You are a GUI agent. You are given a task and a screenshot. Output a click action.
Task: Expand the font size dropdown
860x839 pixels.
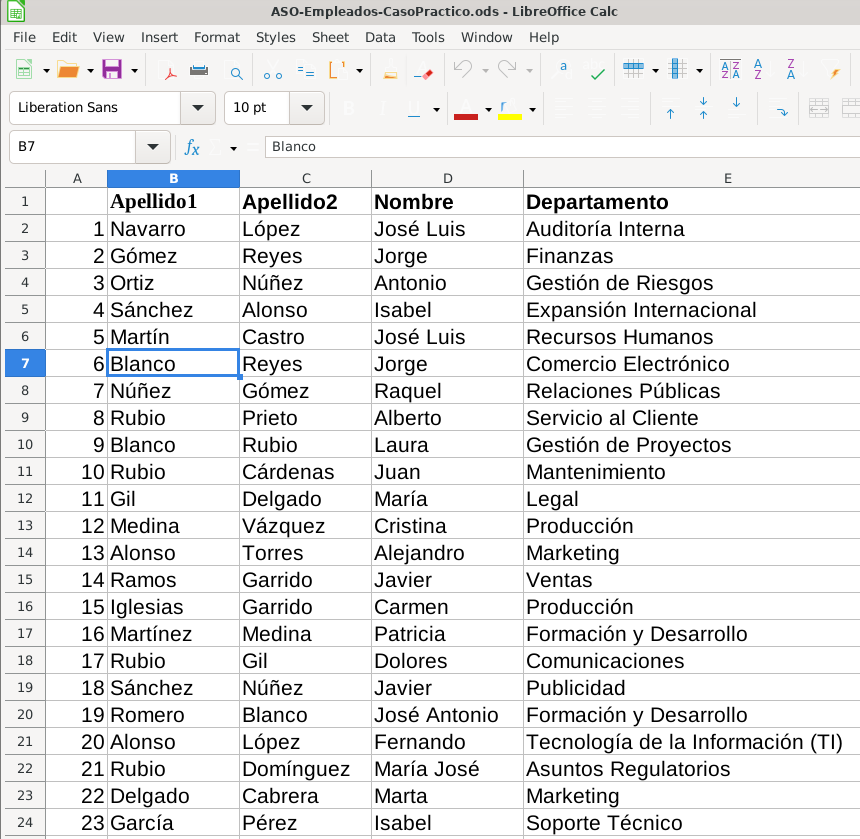pyautogui.click(x=307, y=107)
